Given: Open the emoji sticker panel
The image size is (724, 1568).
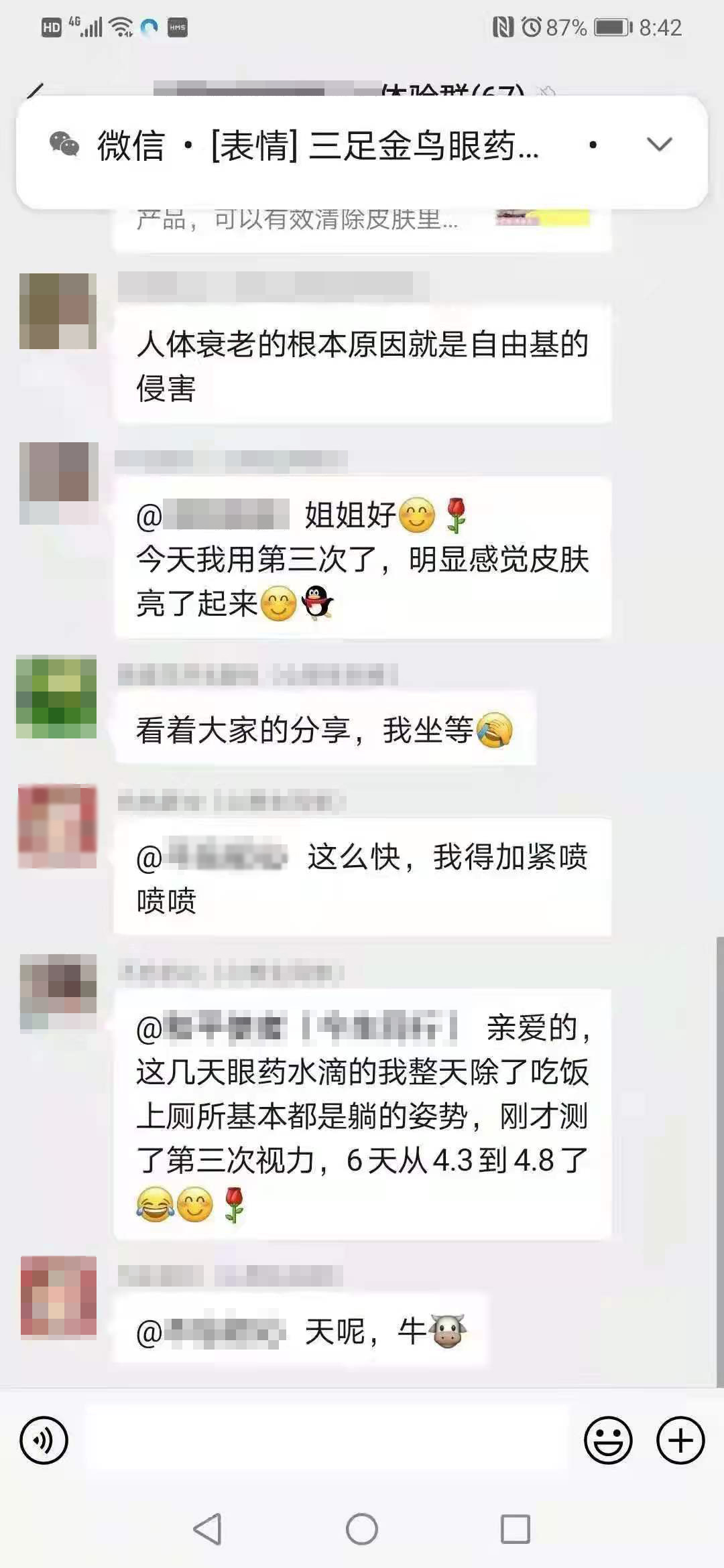Looking at the screenshot, I should point(608,1440).
